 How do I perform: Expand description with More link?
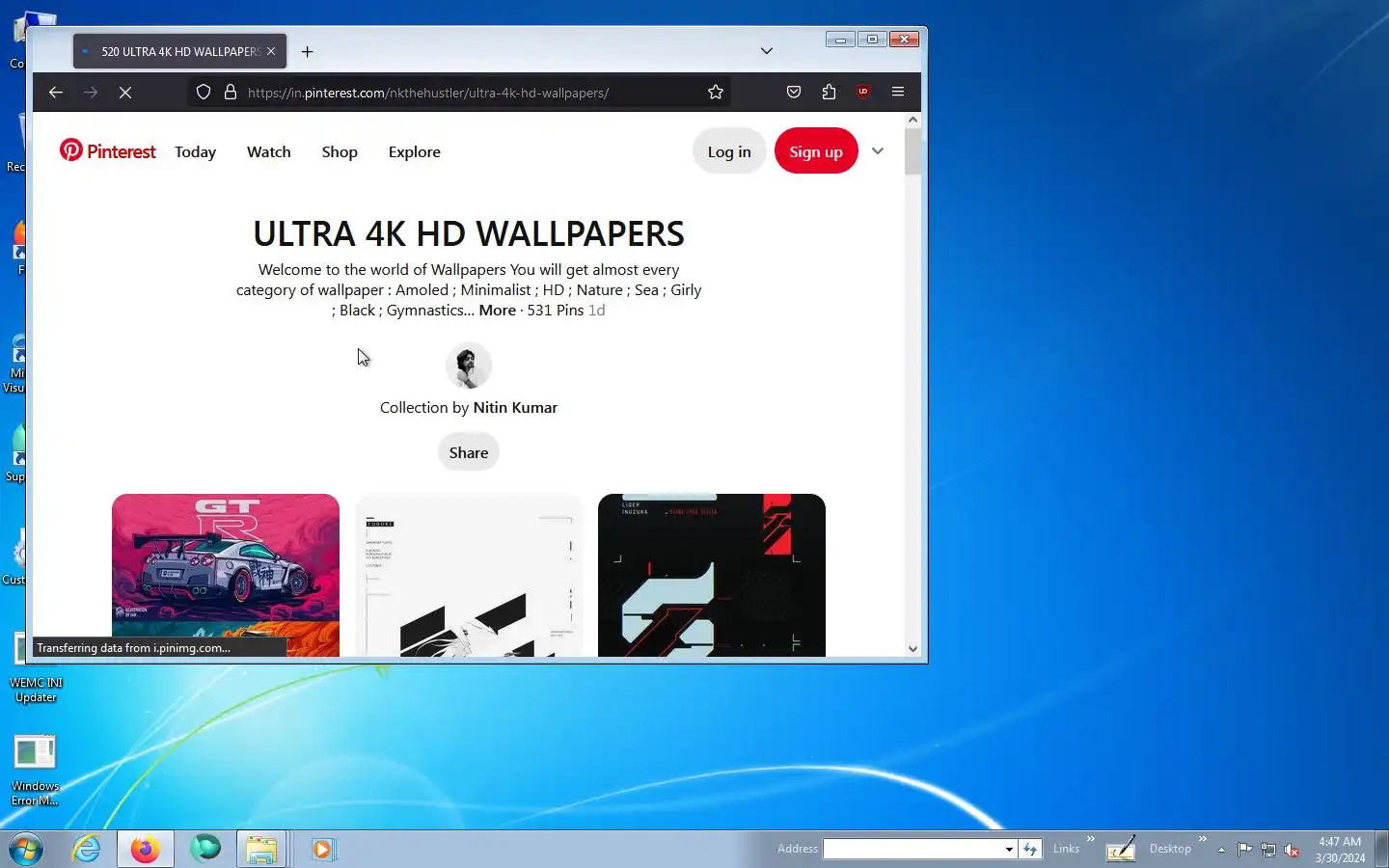pyautogui.click(x=498, y=311)
